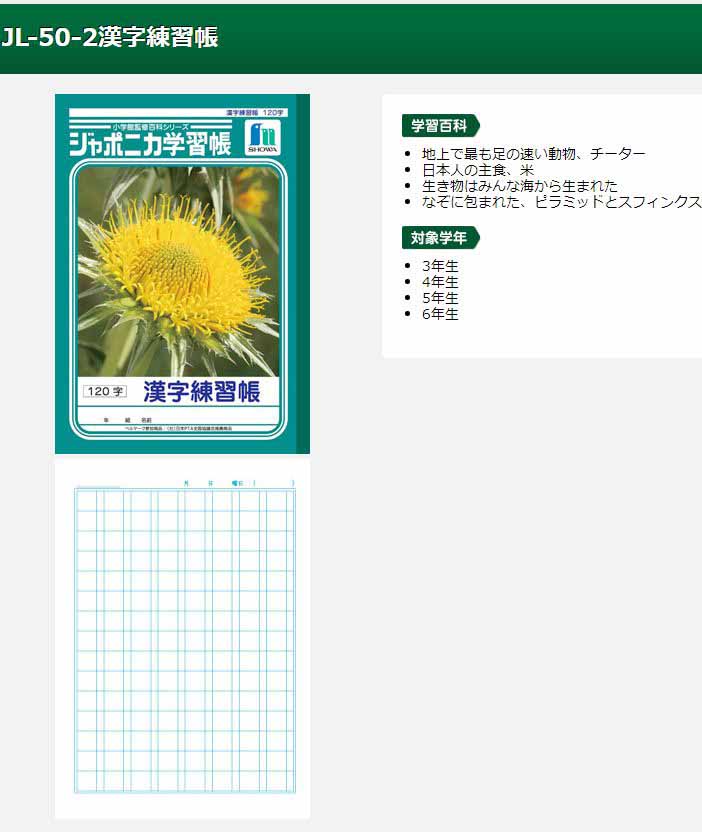Select text 地上で最も足の速い動物、チーター
The height and width of the screenshot is (832, 702).
[x=534, y=154]
